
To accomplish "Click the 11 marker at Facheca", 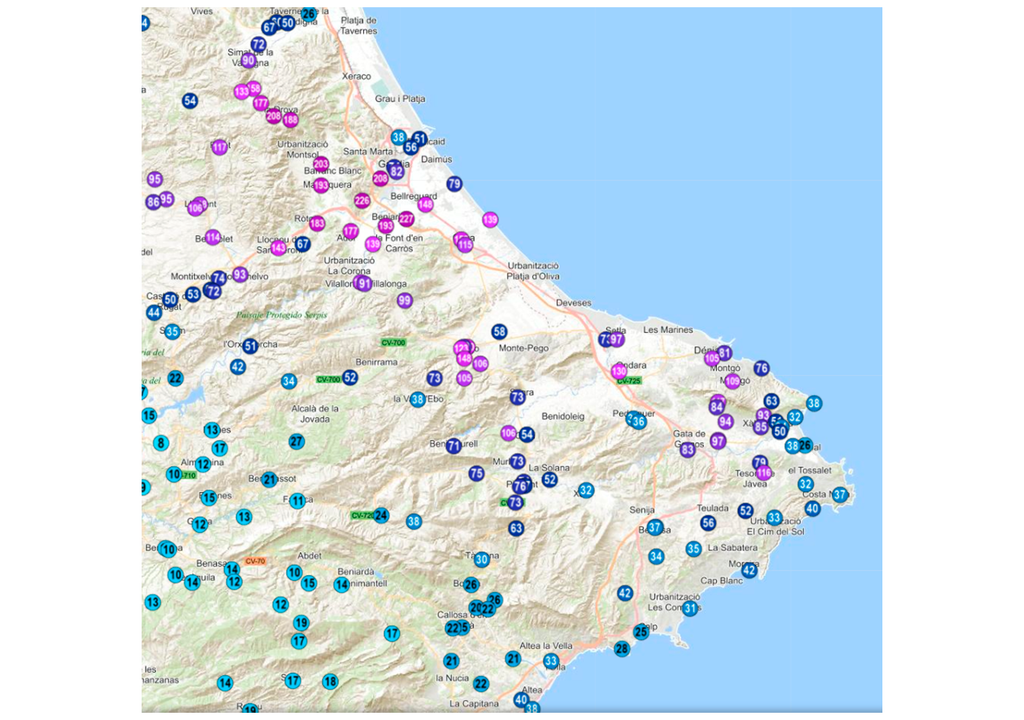I will (297, 501).
